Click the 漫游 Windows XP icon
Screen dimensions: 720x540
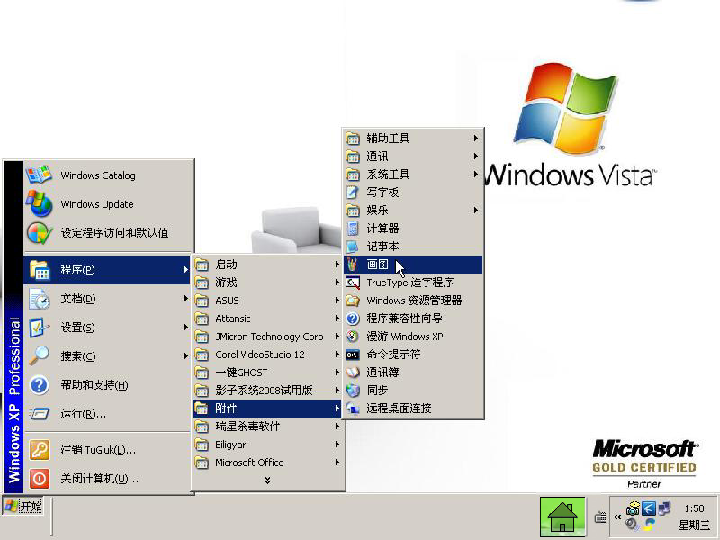coord(353,336)
